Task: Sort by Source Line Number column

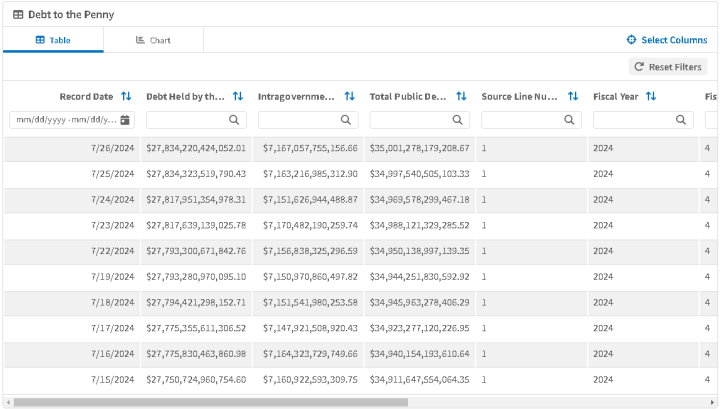Action: click(573, 96)
